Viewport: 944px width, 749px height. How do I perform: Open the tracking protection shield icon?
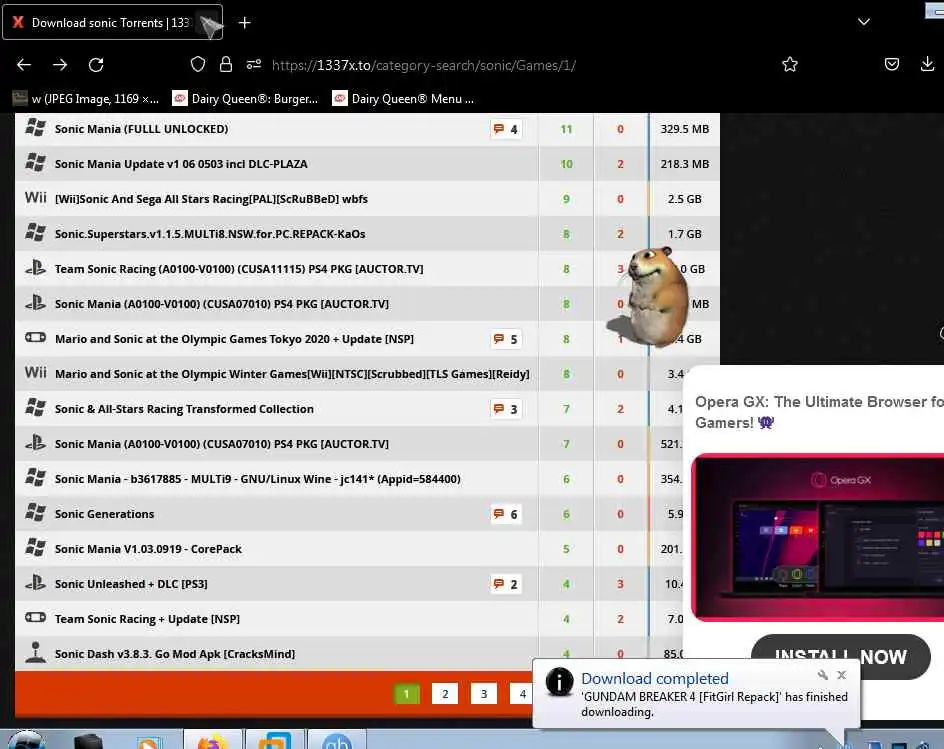click(198, 64)
